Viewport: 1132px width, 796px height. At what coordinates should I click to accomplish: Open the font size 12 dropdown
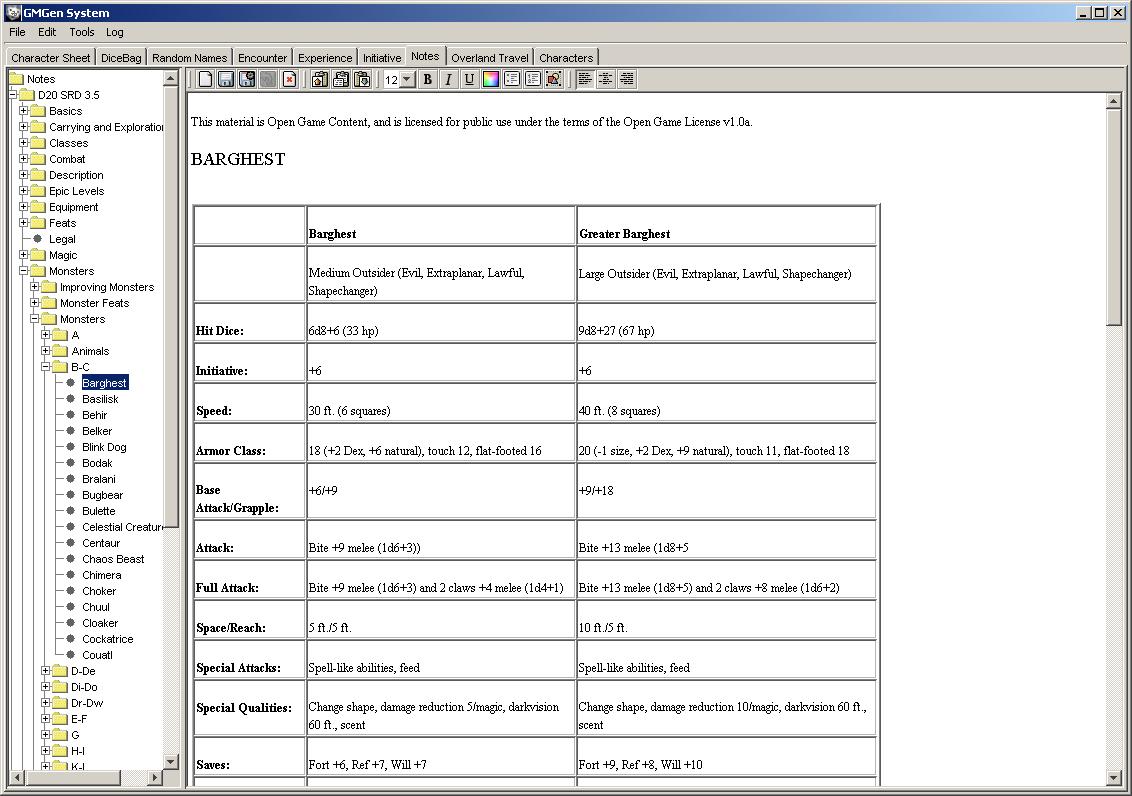pyautogui.click(x=407, y=79)
